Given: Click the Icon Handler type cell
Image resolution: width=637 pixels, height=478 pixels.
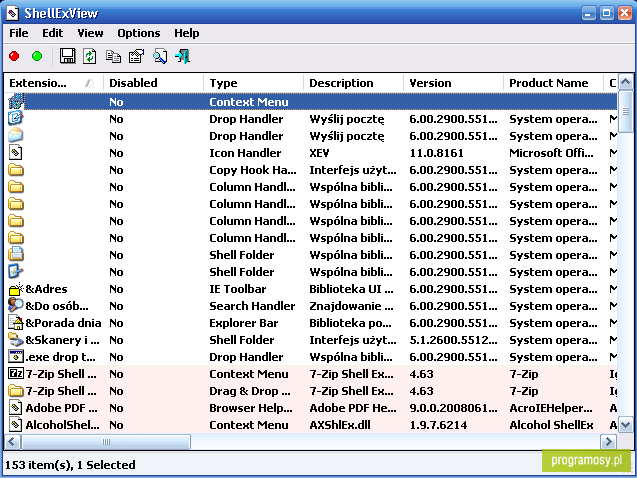Looking at the screenshot, I should tap(245, 153).
